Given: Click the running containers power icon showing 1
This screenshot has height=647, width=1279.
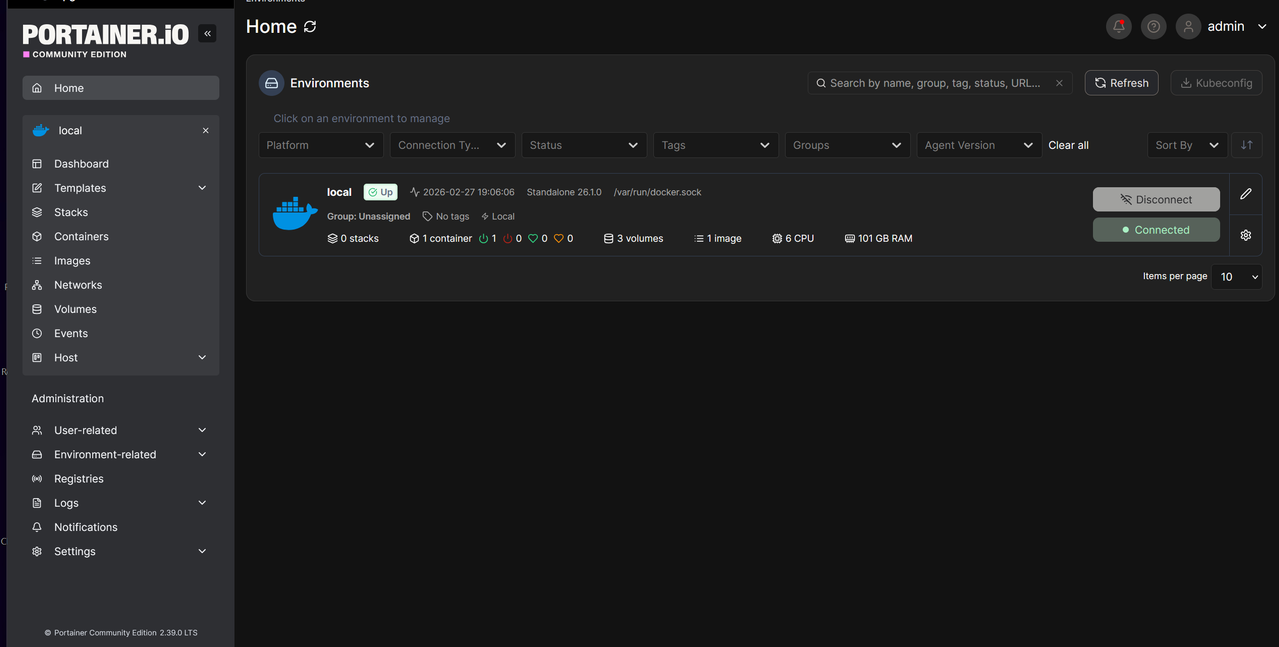Looking at the screenshot, I should pos(484,239).
